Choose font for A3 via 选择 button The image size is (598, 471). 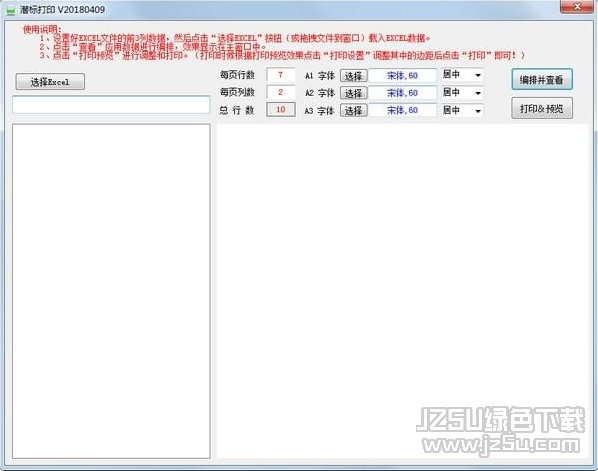tap(354, 111)
